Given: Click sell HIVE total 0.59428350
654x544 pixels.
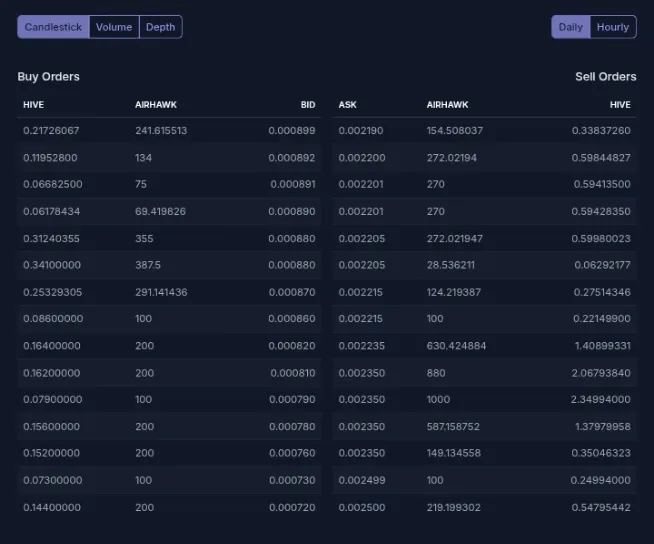Looking at the screenshot, I should tap(601, 212).
